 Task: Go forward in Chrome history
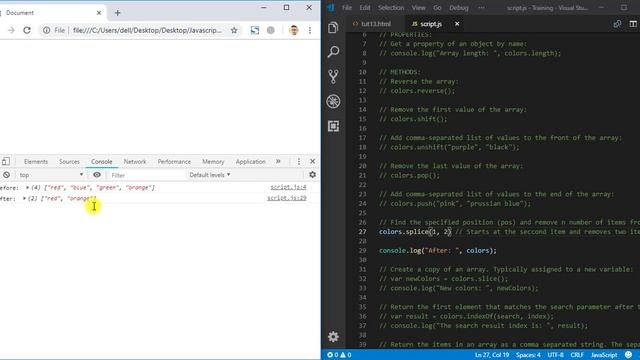pos(11,30)
